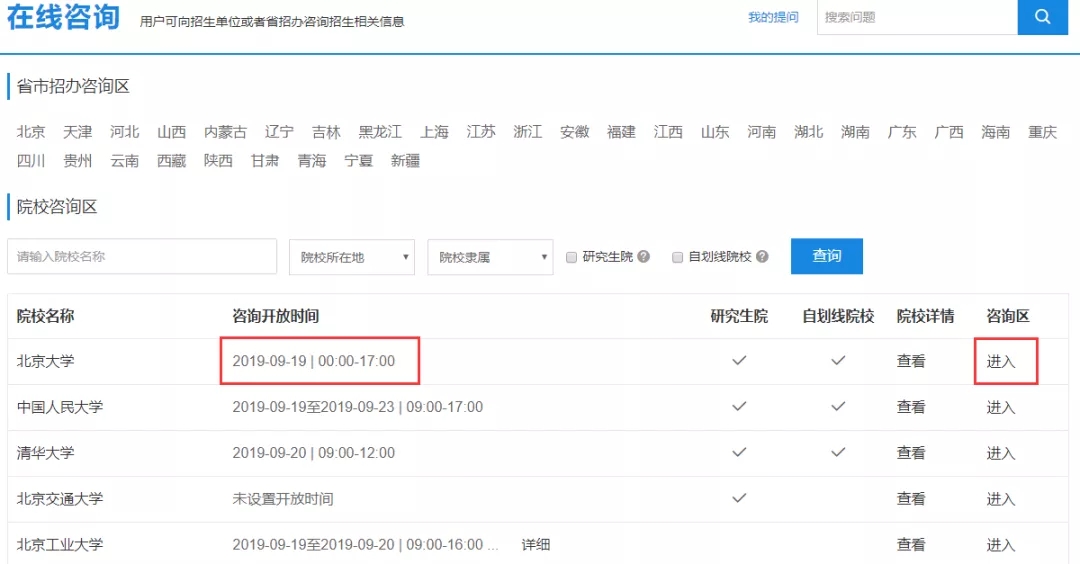
Task: Focus the 请输入院校名称 input field
Action: tap(142, 257)
